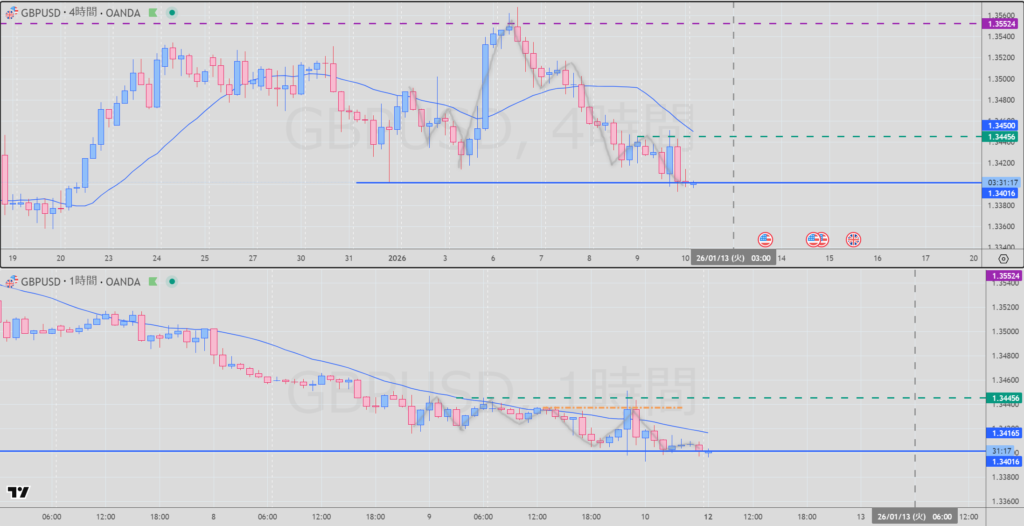
Task: Select the green dashed horizontal line in the 1-hour chart
Action: tap(800, 398)
